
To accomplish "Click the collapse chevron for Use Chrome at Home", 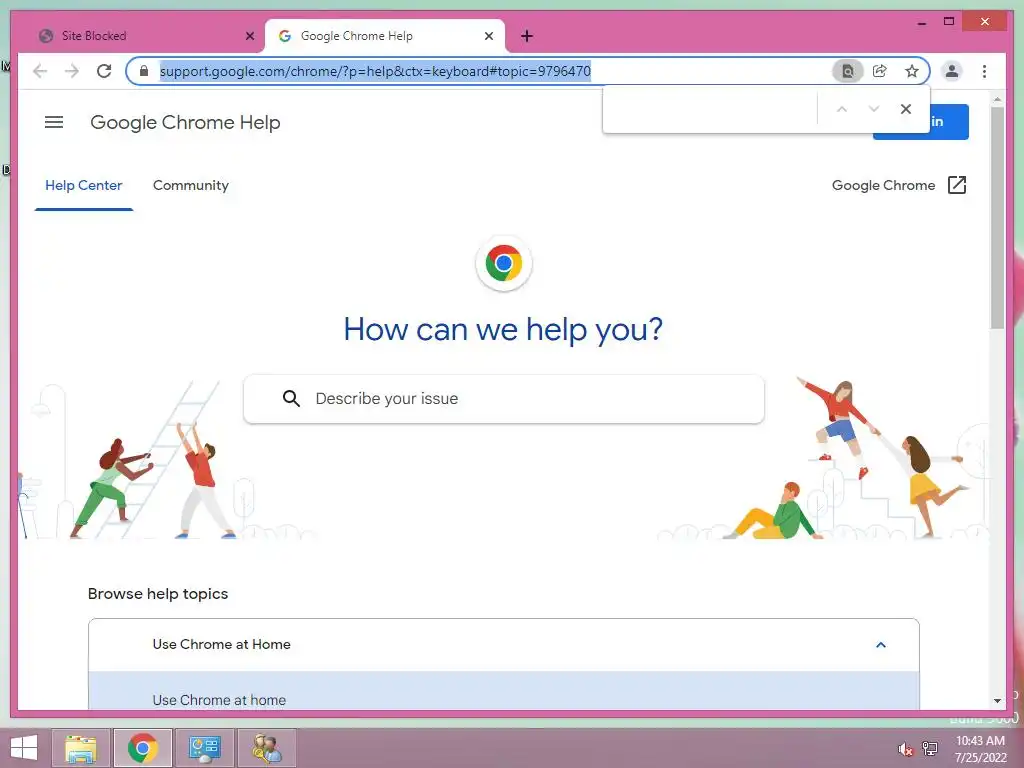I will click(880, 645).
